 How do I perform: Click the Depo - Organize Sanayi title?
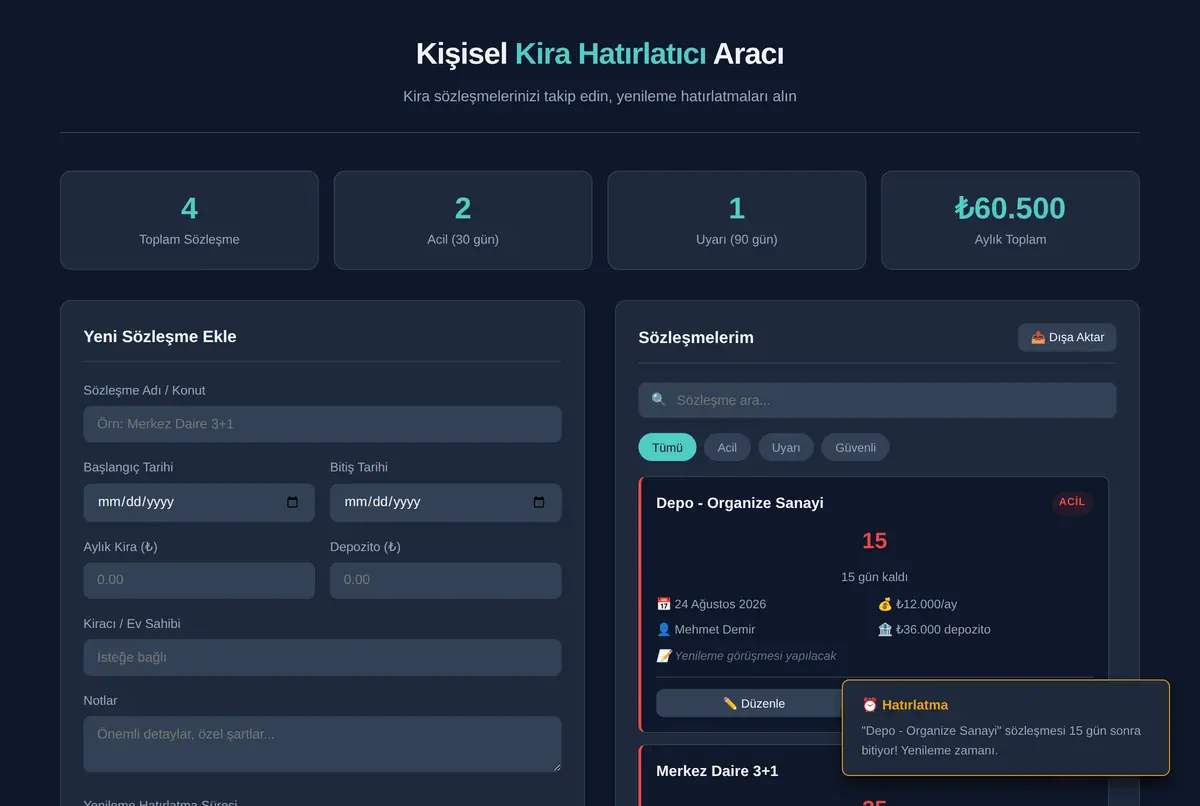tap(740, 503)
